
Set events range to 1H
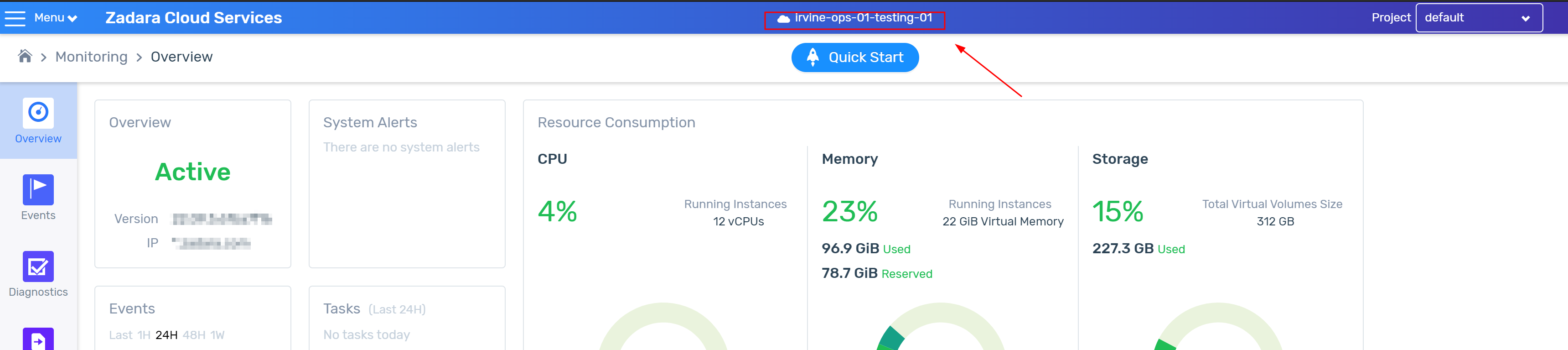point(144,335)
